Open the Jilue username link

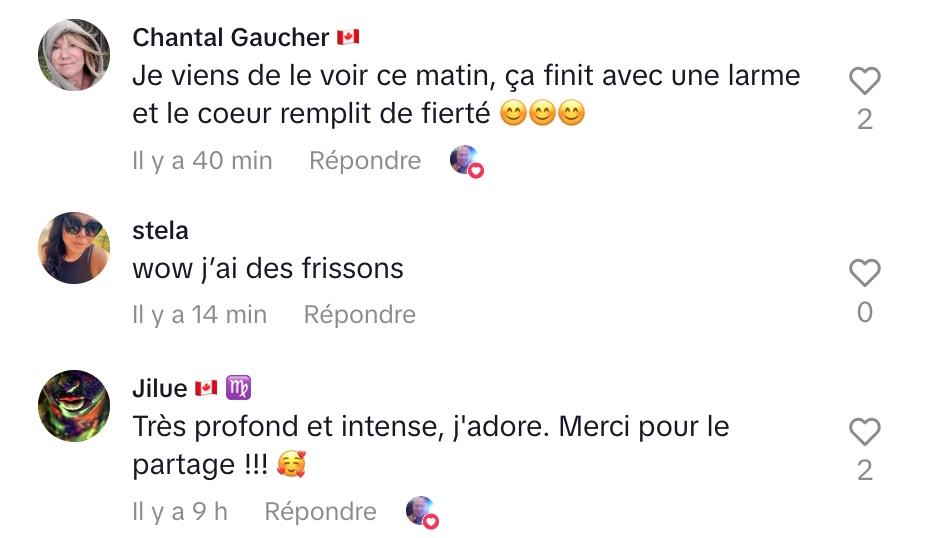coord(160,388)
